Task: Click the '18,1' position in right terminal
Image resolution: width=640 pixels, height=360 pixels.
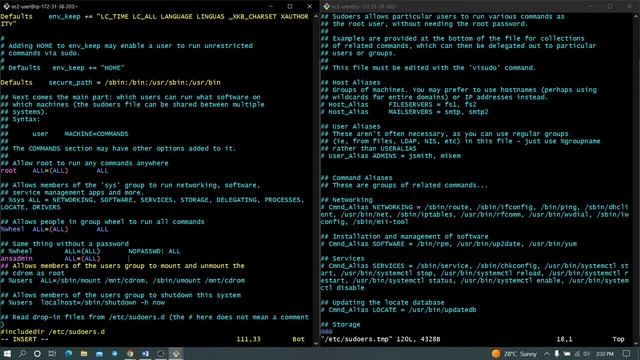Action: (x=564, y=339)
